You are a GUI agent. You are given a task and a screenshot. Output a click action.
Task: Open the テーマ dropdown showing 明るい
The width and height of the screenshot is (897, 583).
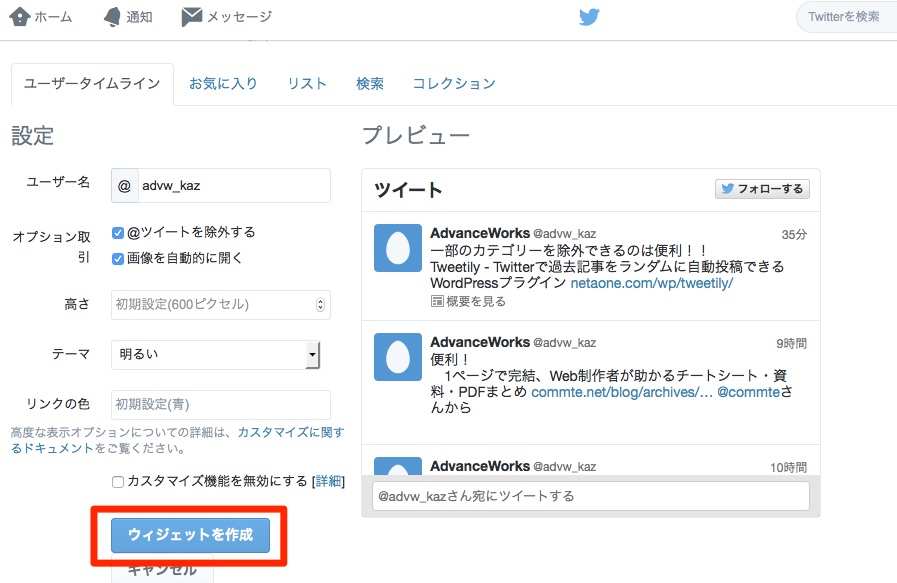(216, 355)
